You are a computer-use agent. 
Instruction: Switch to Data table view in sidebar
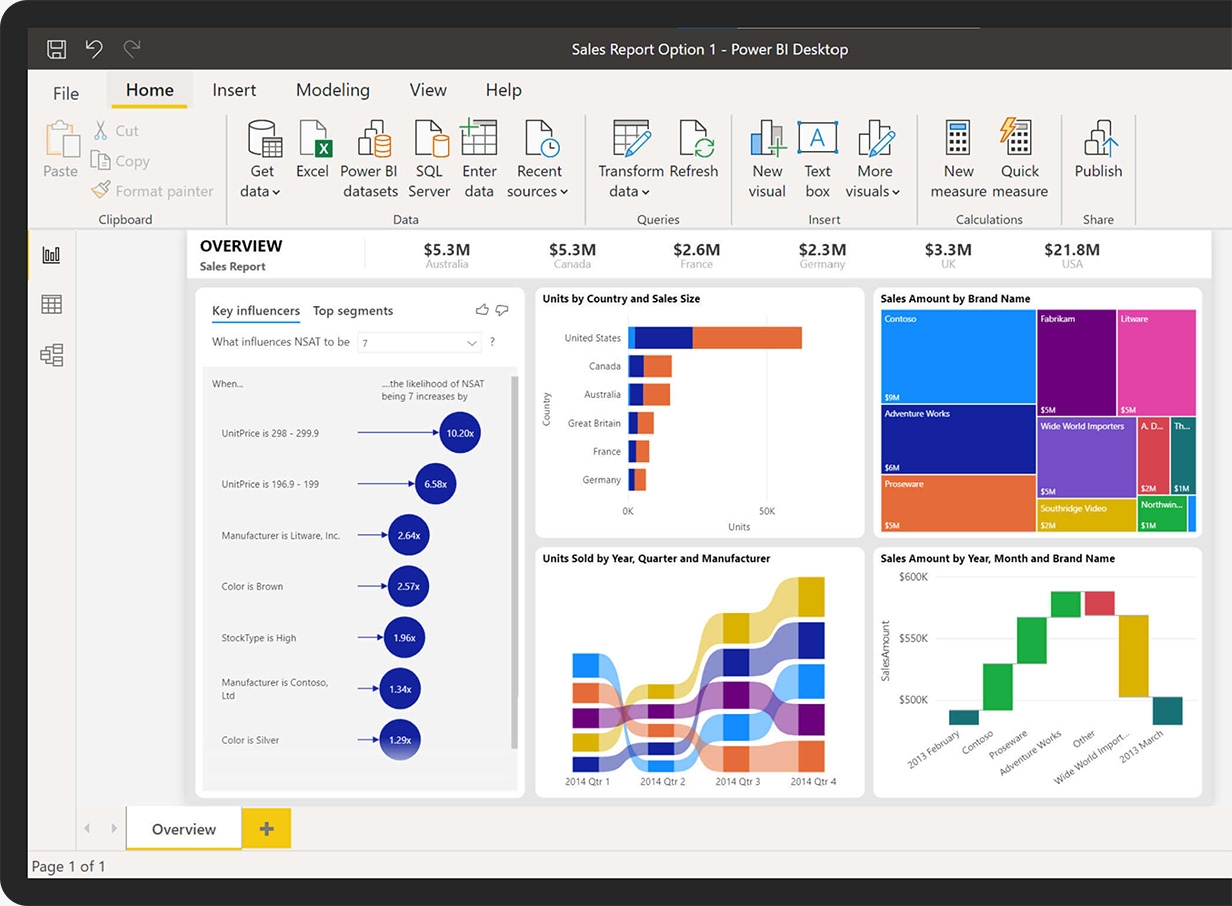[x=52, y=305]
